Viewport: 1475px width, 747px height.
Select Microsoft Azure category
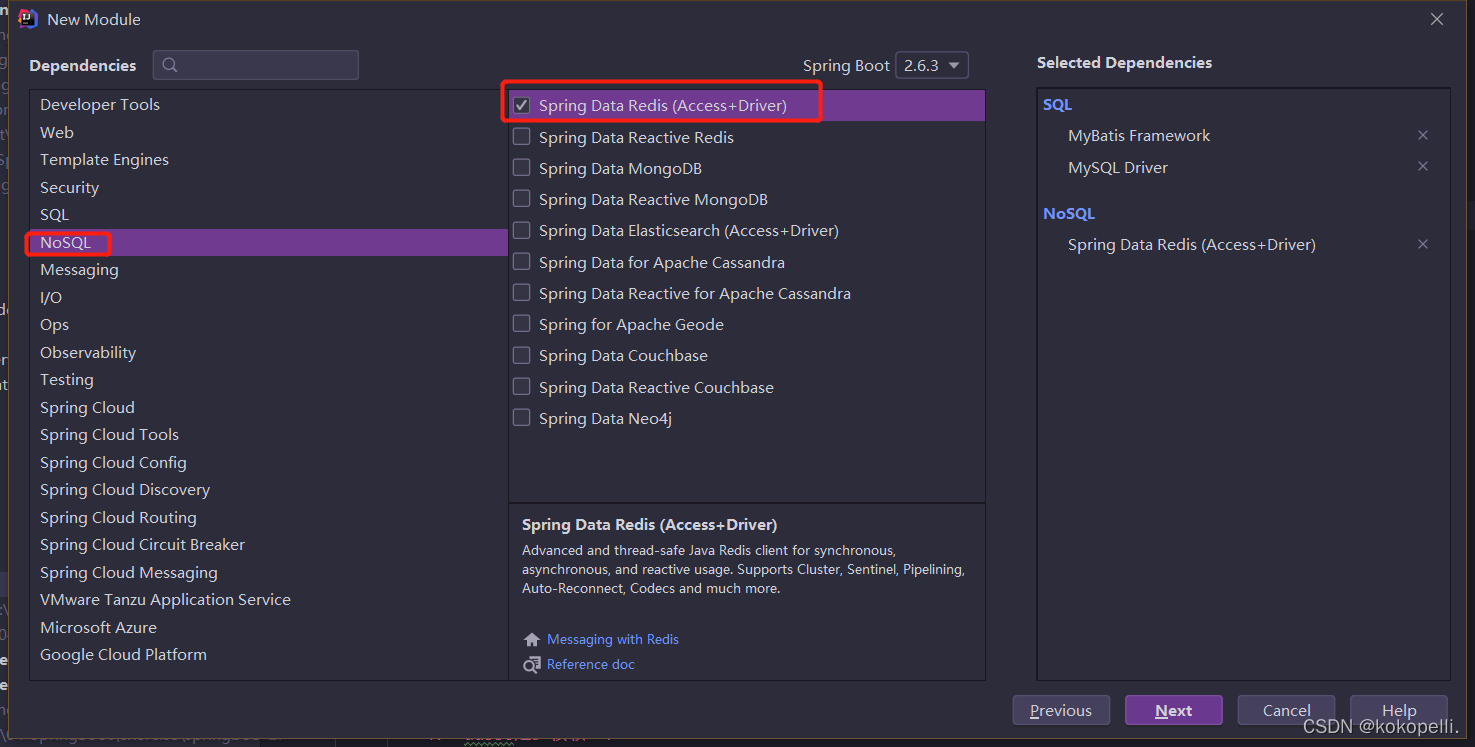coord(269,627)
